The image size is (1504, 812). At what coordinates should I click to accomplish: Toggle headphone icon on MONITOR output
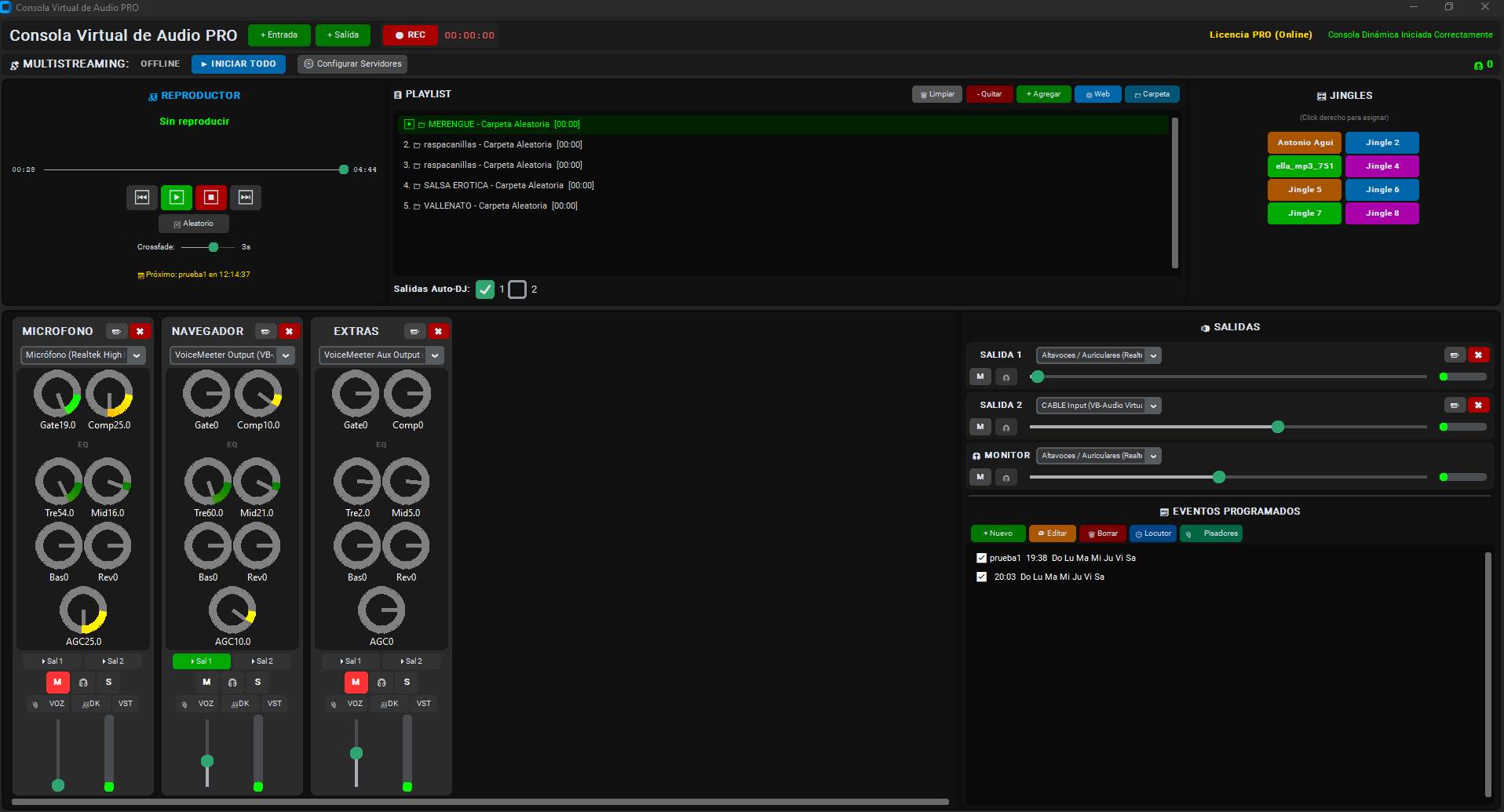[1006, 478]
